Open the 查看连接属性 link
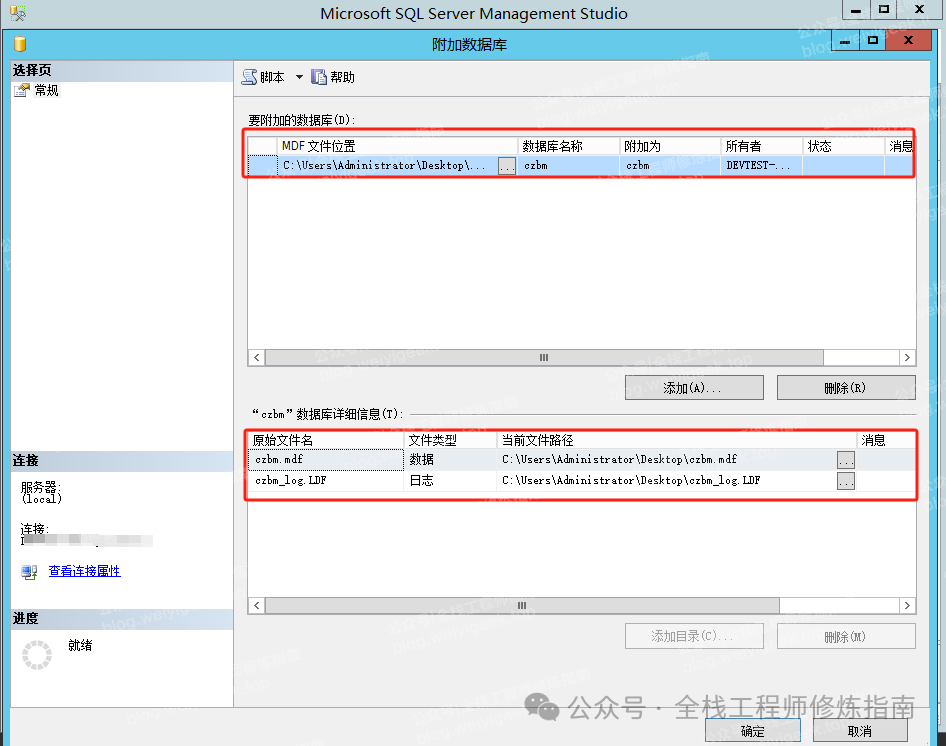 pyautogui.click(x=85, y=571)
